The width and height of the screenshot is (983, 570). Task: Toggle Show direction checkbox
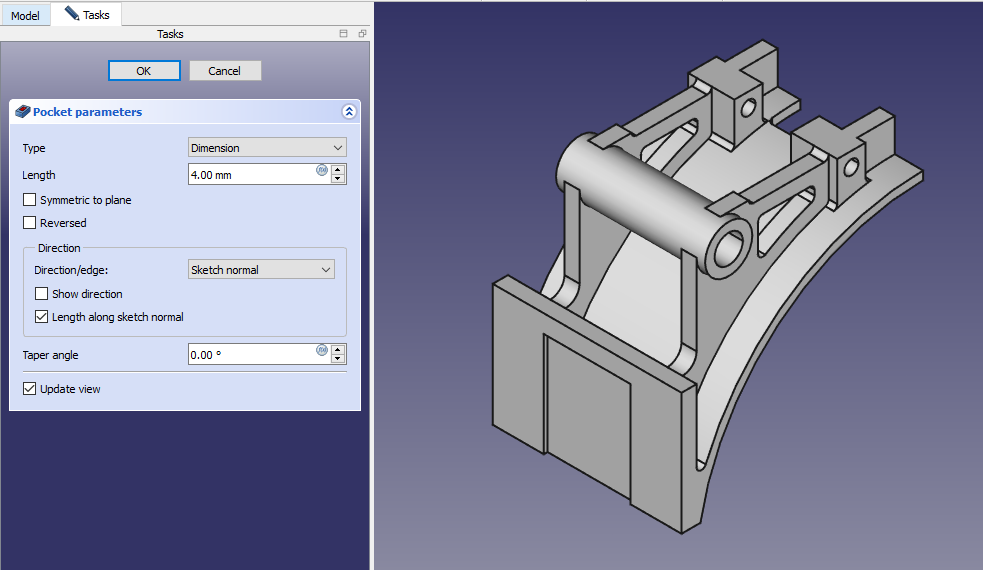42,294
